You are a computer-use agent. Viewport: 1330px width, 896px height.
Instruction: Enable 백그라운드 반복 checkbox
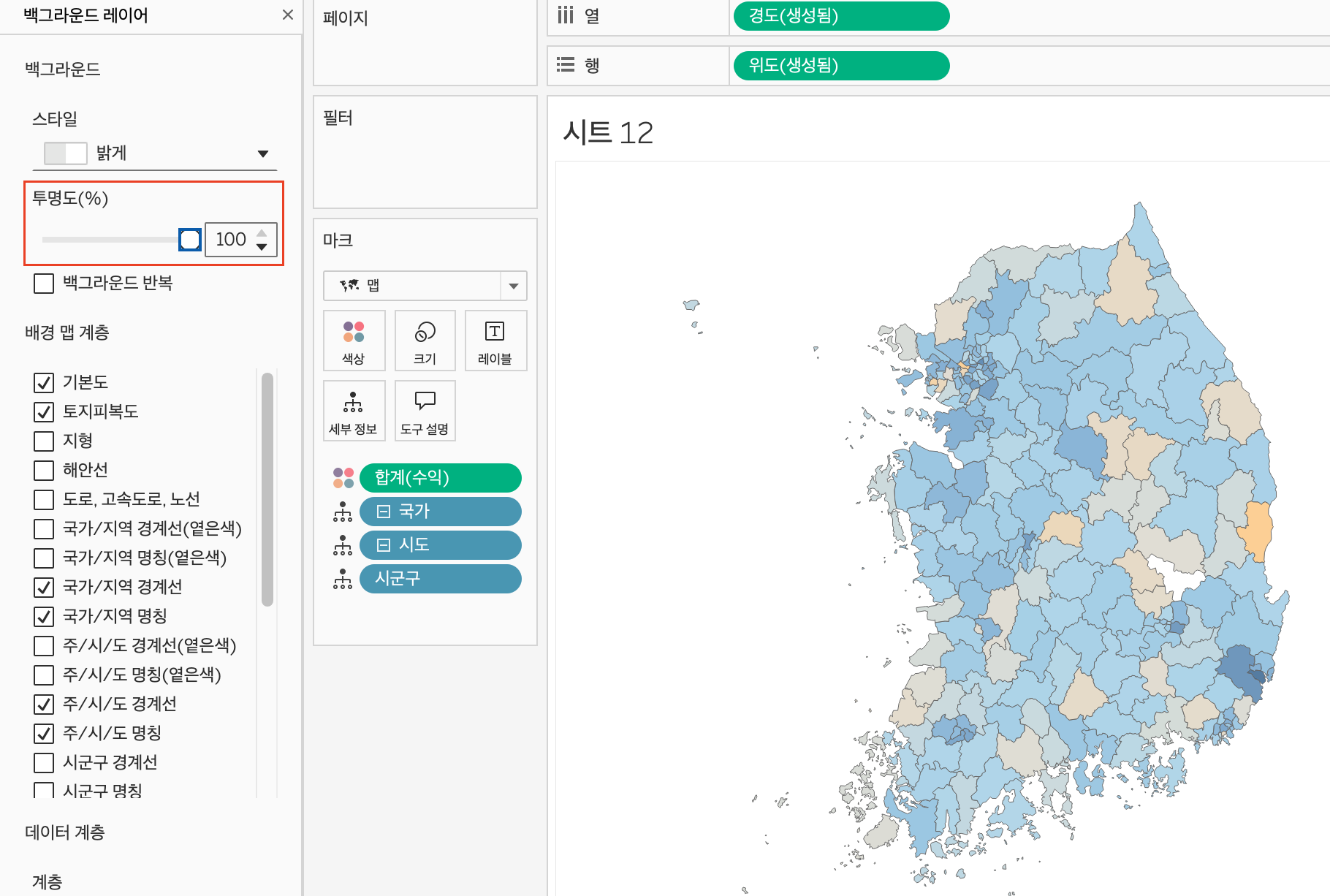tap(44, 284)
